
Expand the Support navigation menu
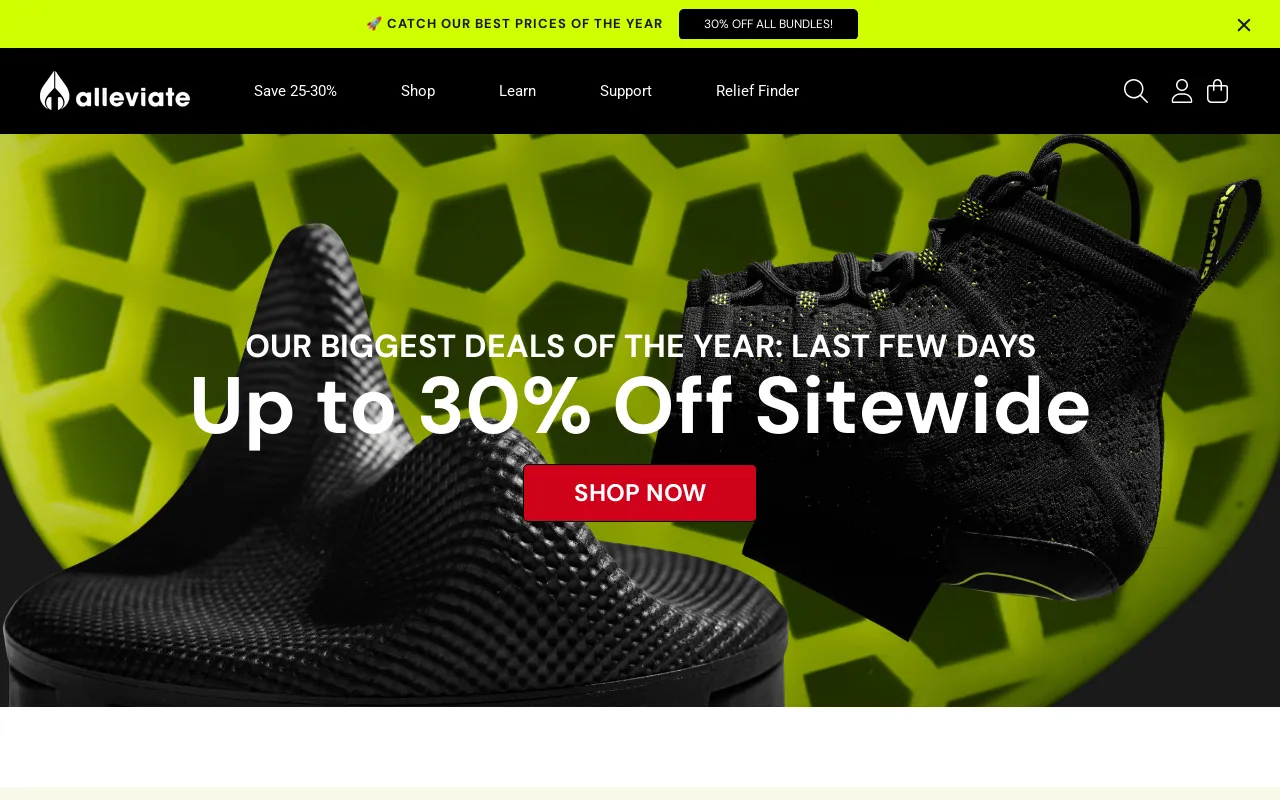coord(626,91)
